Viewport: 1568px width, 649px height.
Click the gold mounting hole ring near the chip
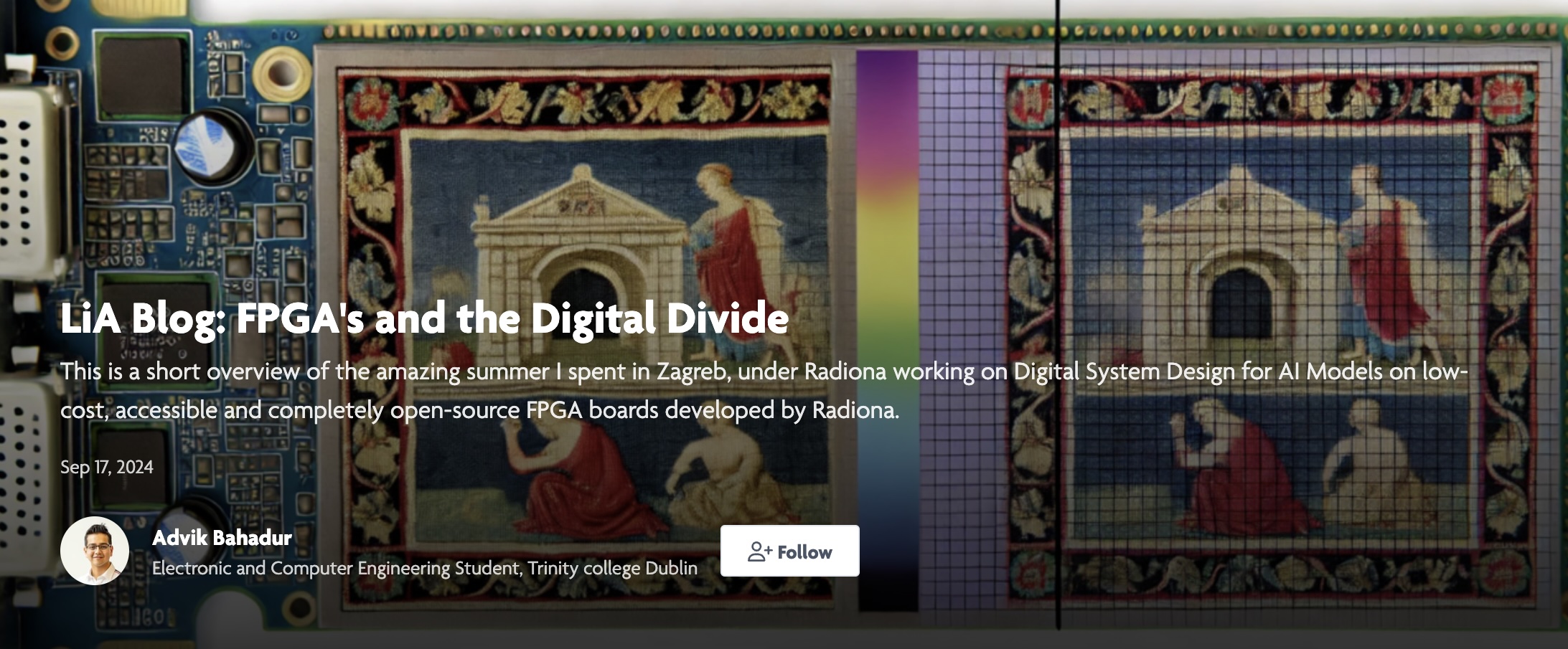click(x=276, y=72)
